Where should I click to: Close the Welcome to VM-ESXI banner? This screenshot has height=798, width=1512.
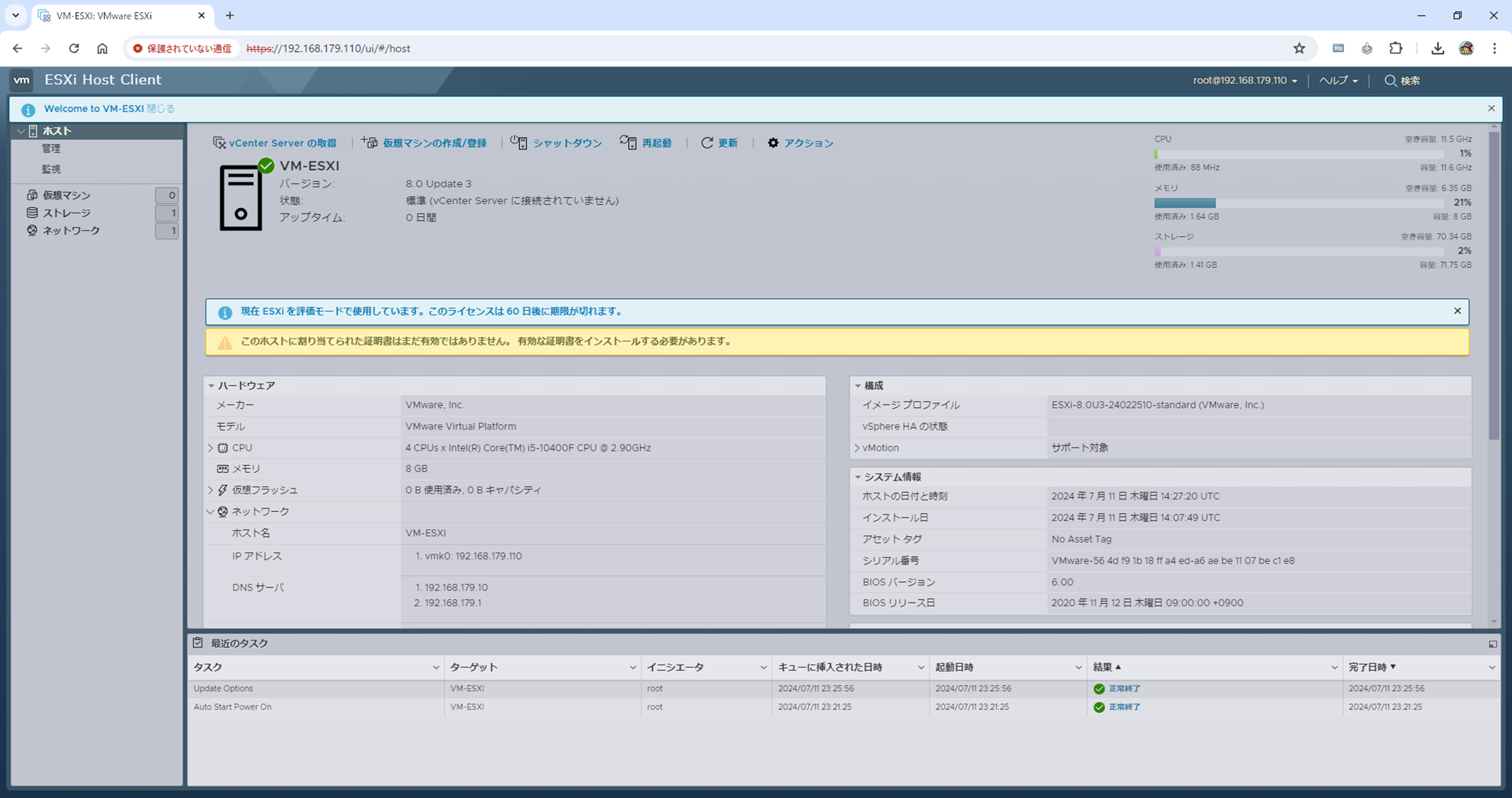tap(1491, 109)
